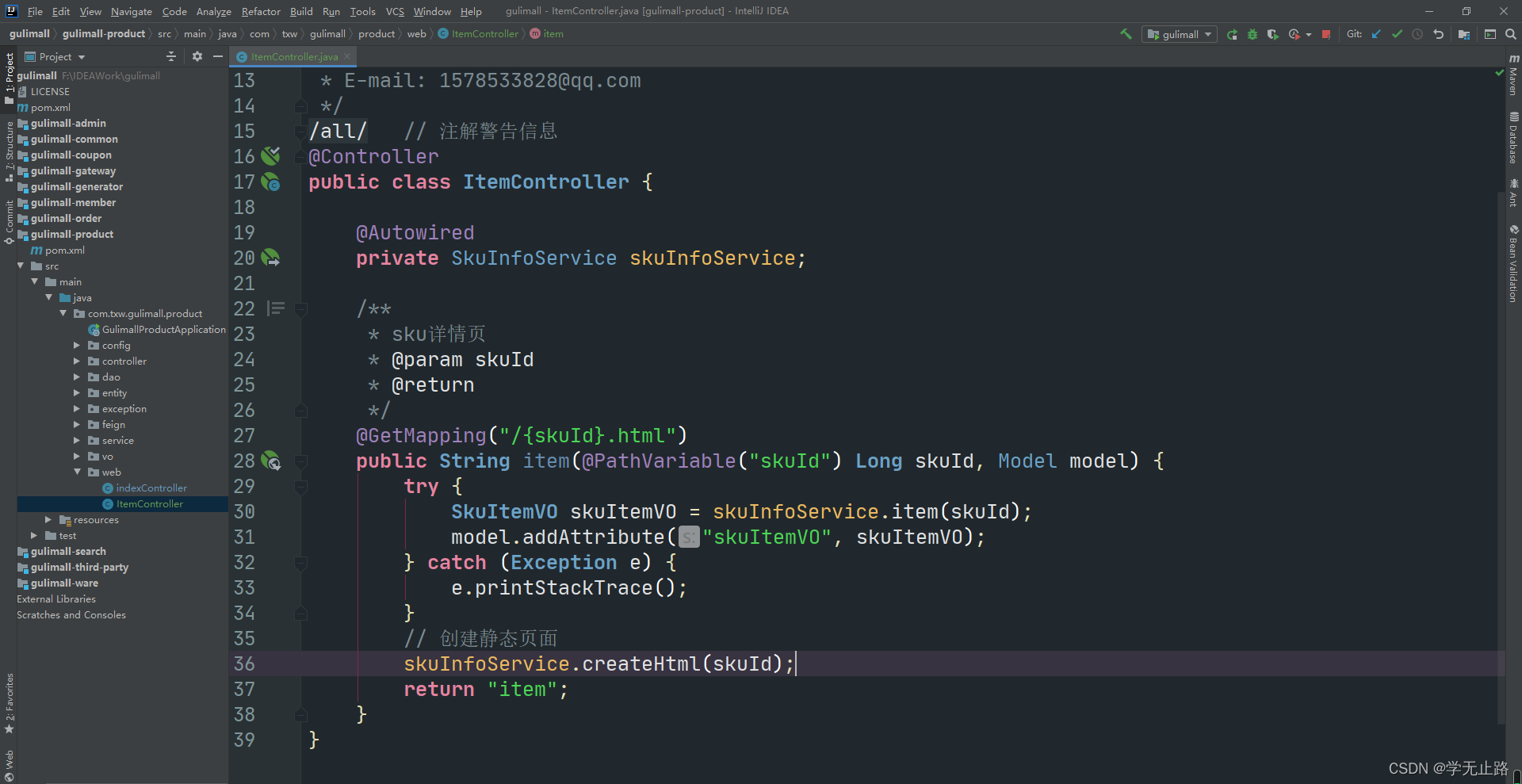
Task: Expand the config package
Action: pos(77,346)
